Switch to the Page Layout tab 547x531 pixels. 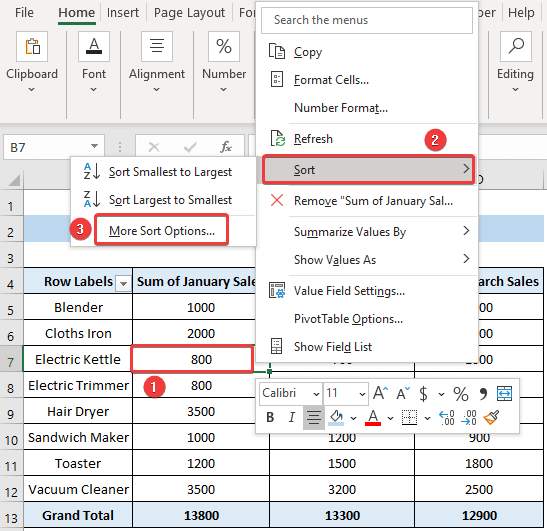point(189,13)
